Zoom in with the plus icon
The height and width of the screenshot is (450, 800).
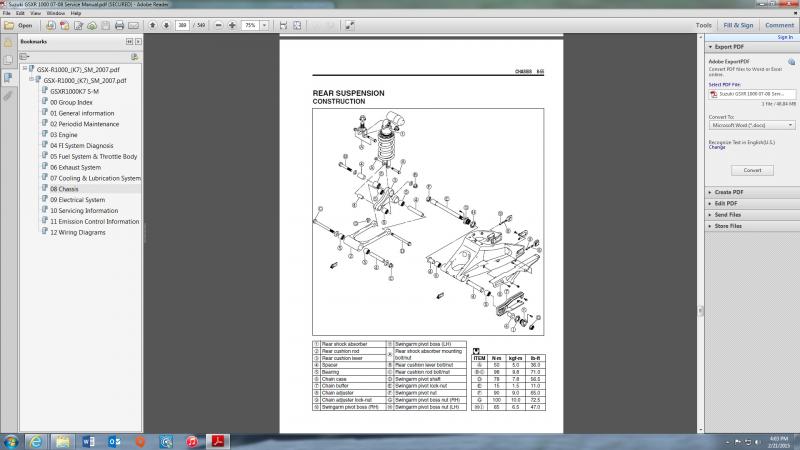(232, 25)
